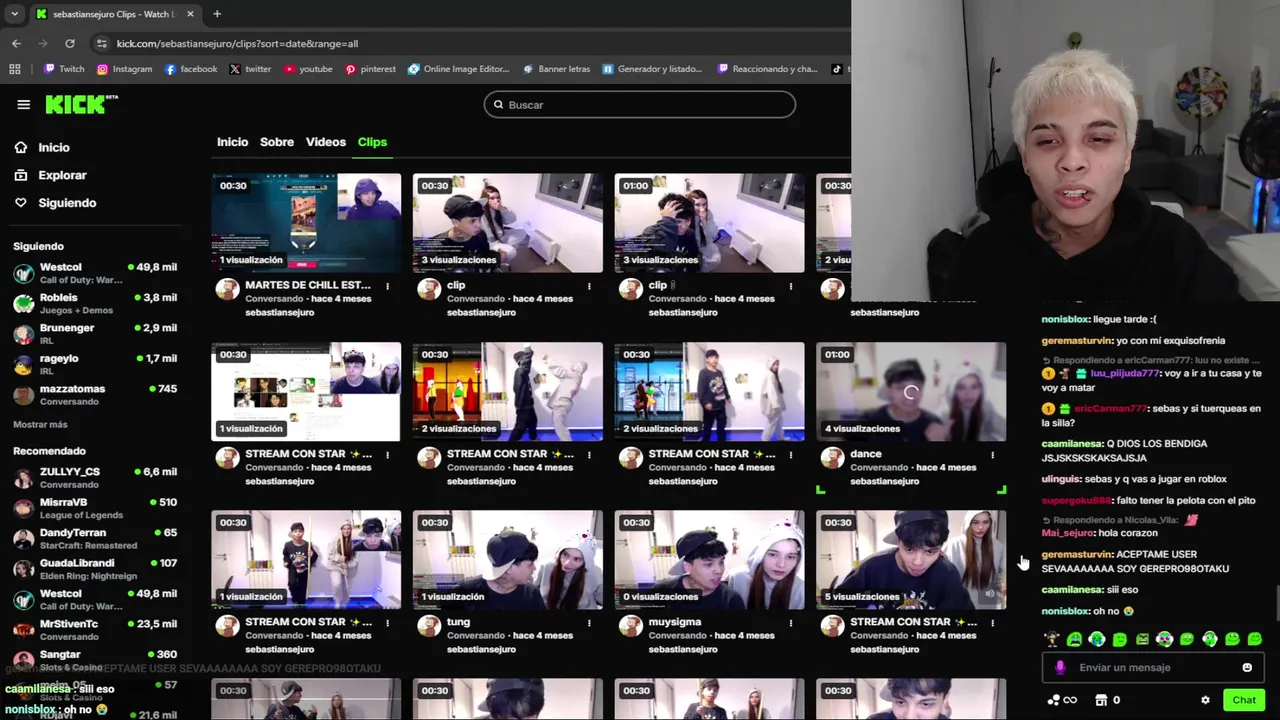Click the site information icon in address bar
Image resolution: width=1280 pixels, height=720 pixels.
point(101,43)
